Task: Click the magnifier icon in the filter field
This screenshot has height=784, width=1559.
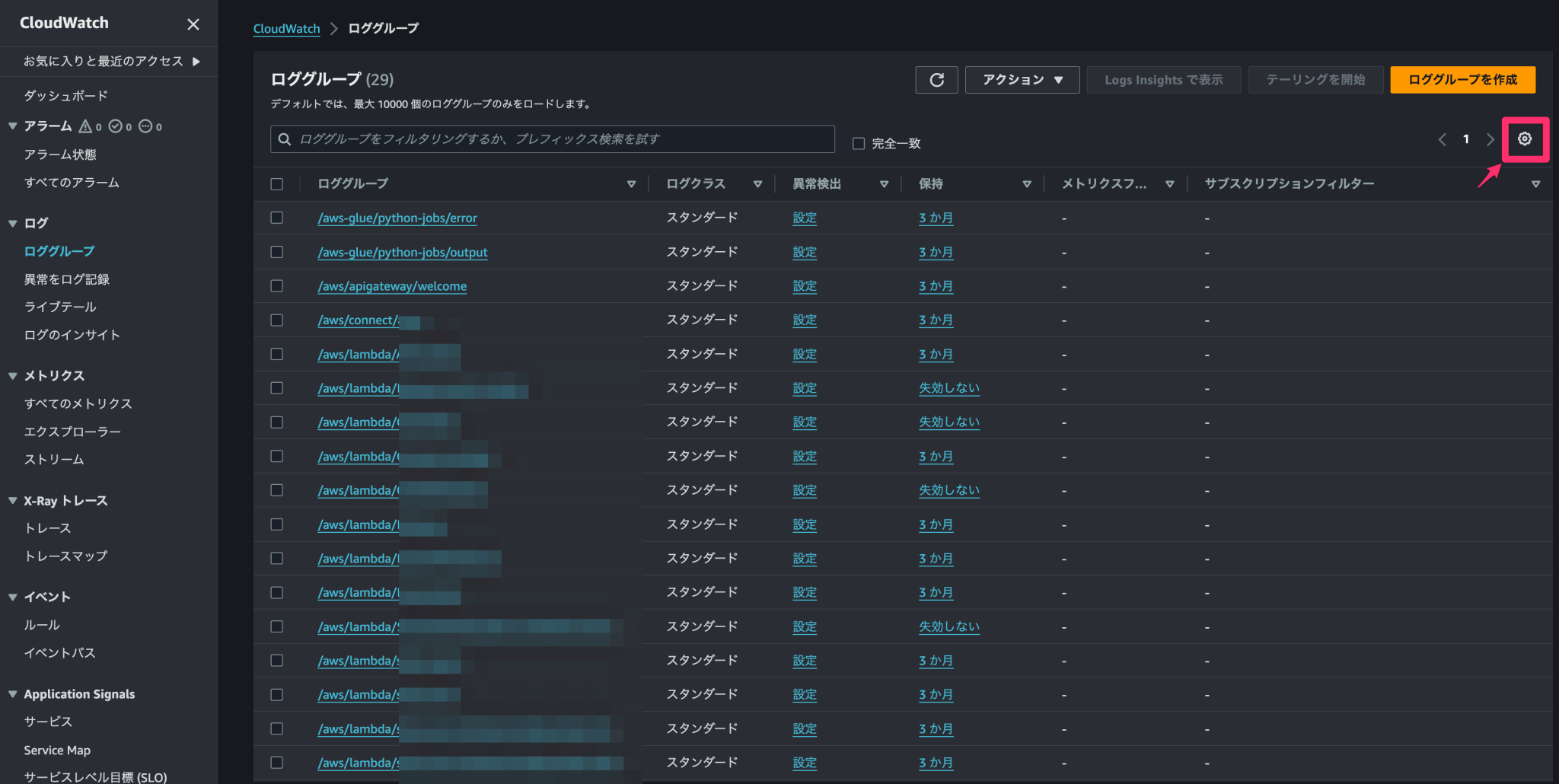Action: tap(285, 139)
